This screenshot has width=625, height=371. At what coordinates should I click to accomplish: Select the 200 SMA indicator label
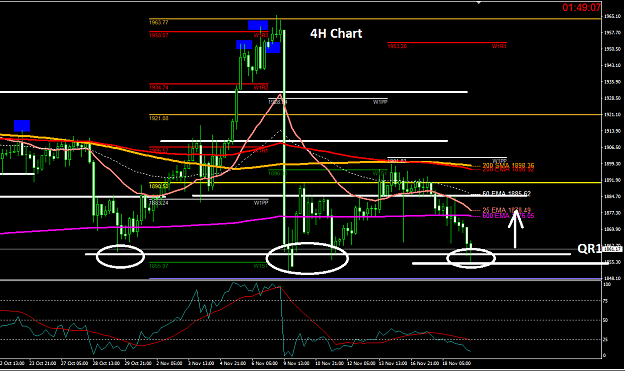tap(508, 165)
